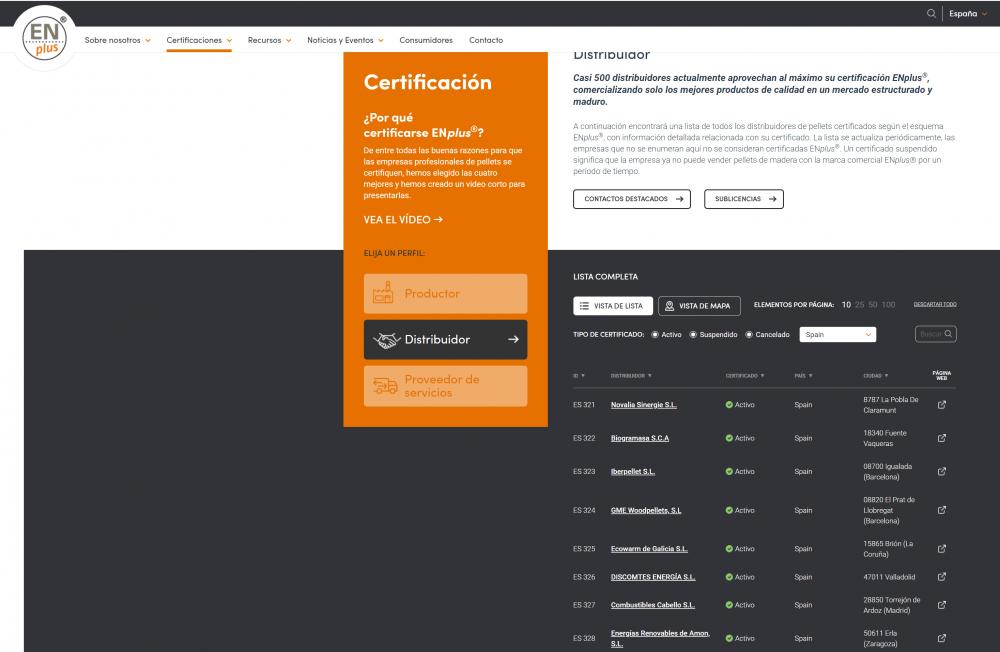Open external website for Energías Renovables de Amon
The height and width of the screenshot is (652, 1000).
point(942,638)
